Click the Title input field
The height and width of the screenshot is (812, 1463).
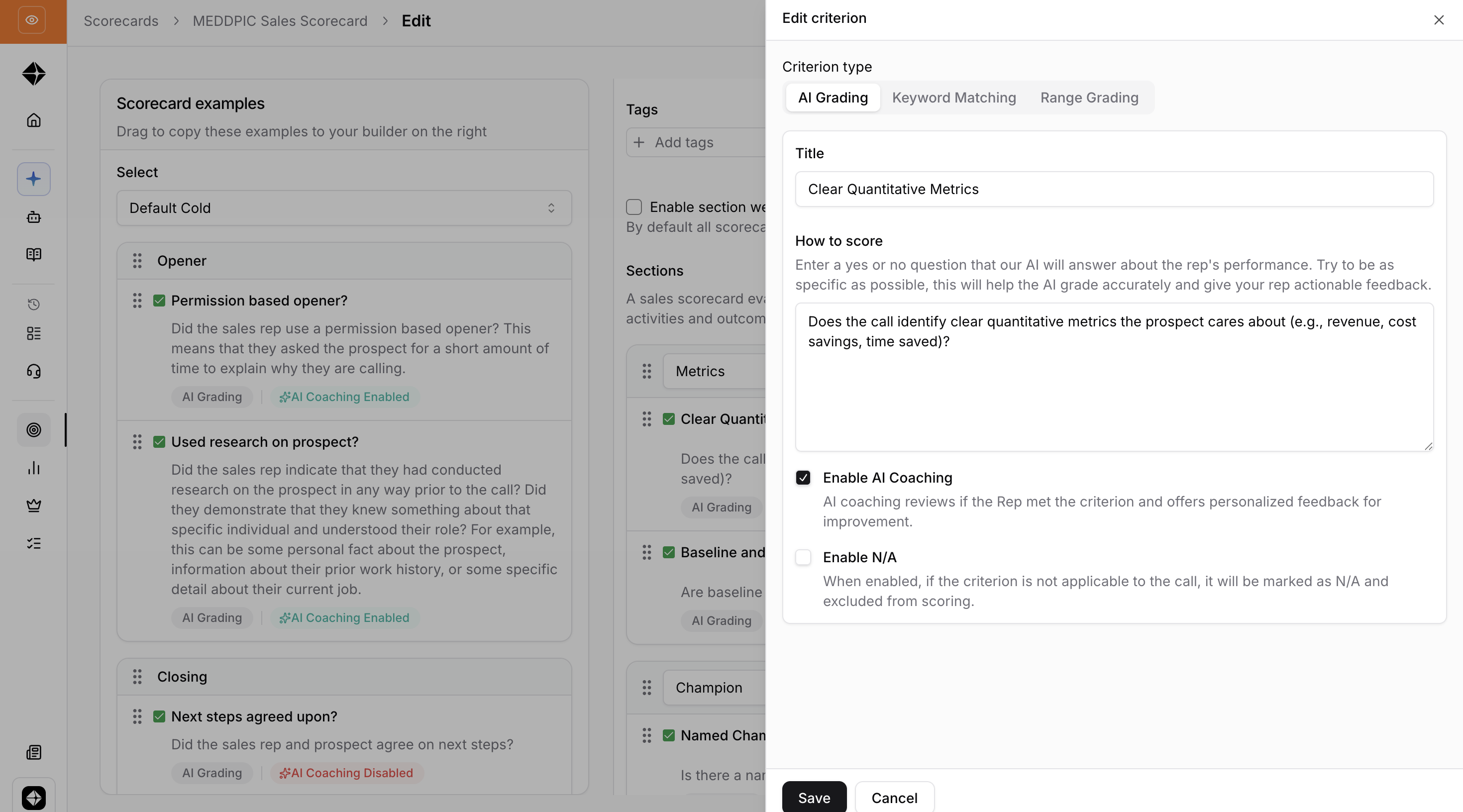(x=1114, y=189)
